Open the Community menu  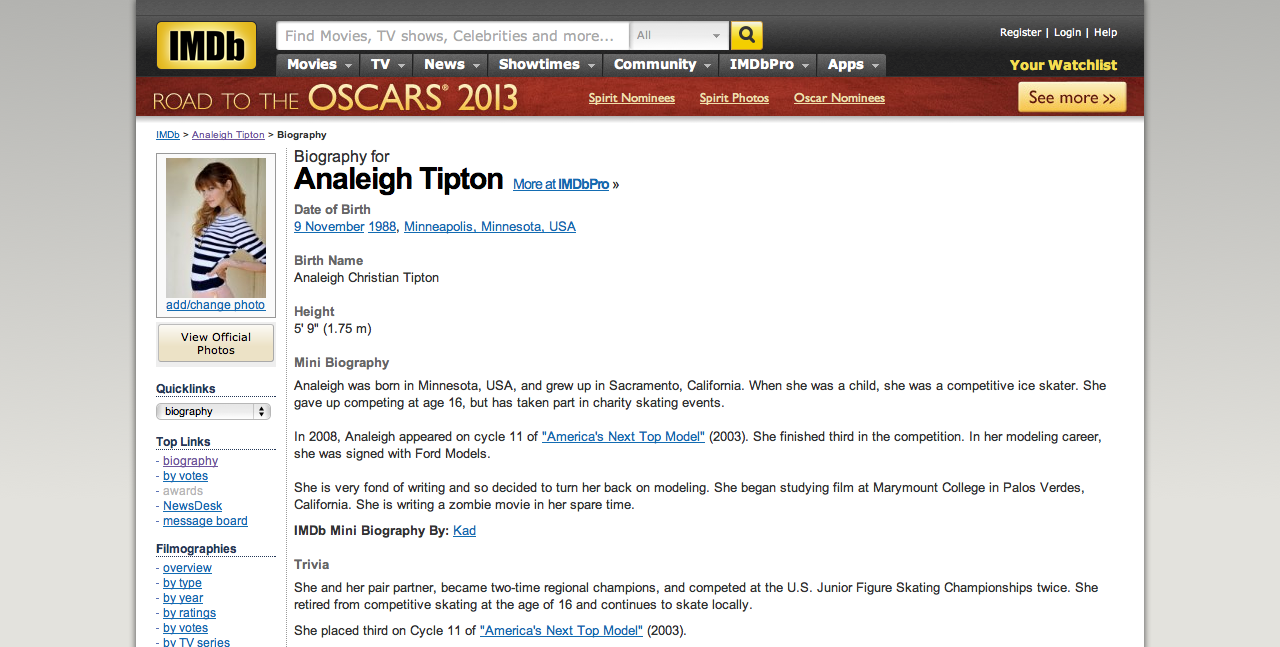click(x=661, y=65)
